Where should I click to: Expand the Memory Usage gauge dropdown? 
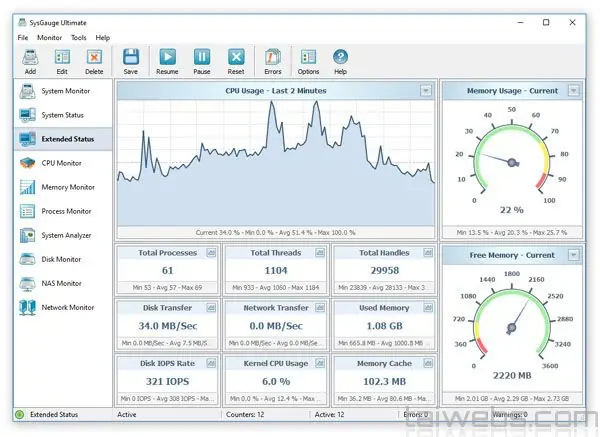pyautogui.click(x=573, y=91)
